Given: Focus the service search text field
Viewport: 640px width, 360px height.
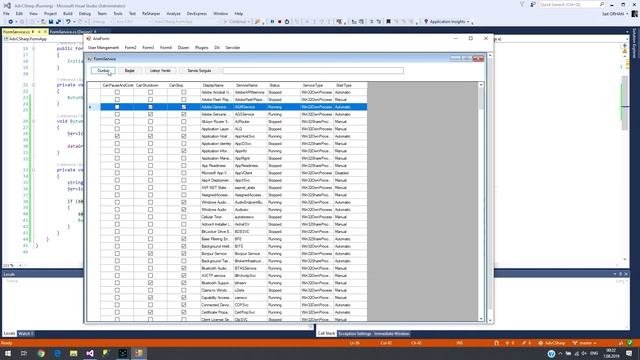Looking at the screenshot, I should click(313, 71).
